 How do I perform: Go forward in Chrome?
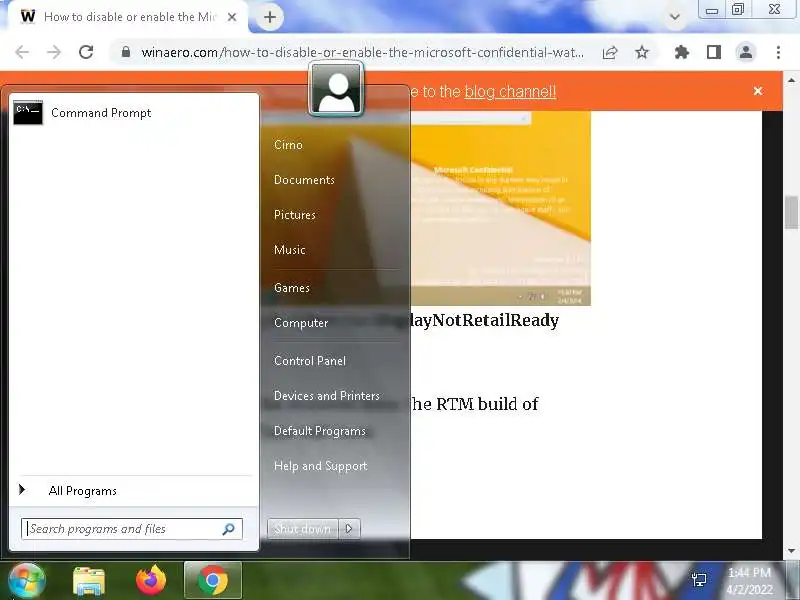click(x=54, y=52)
